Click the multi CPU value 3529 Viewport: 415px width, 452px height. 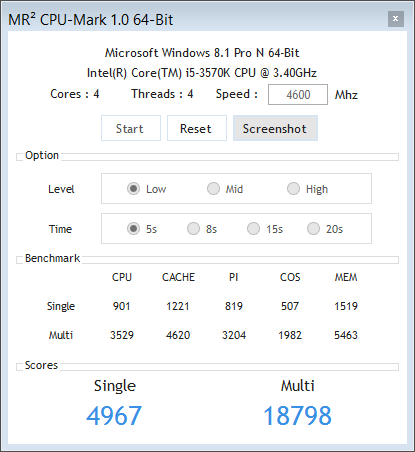[122, 335]
